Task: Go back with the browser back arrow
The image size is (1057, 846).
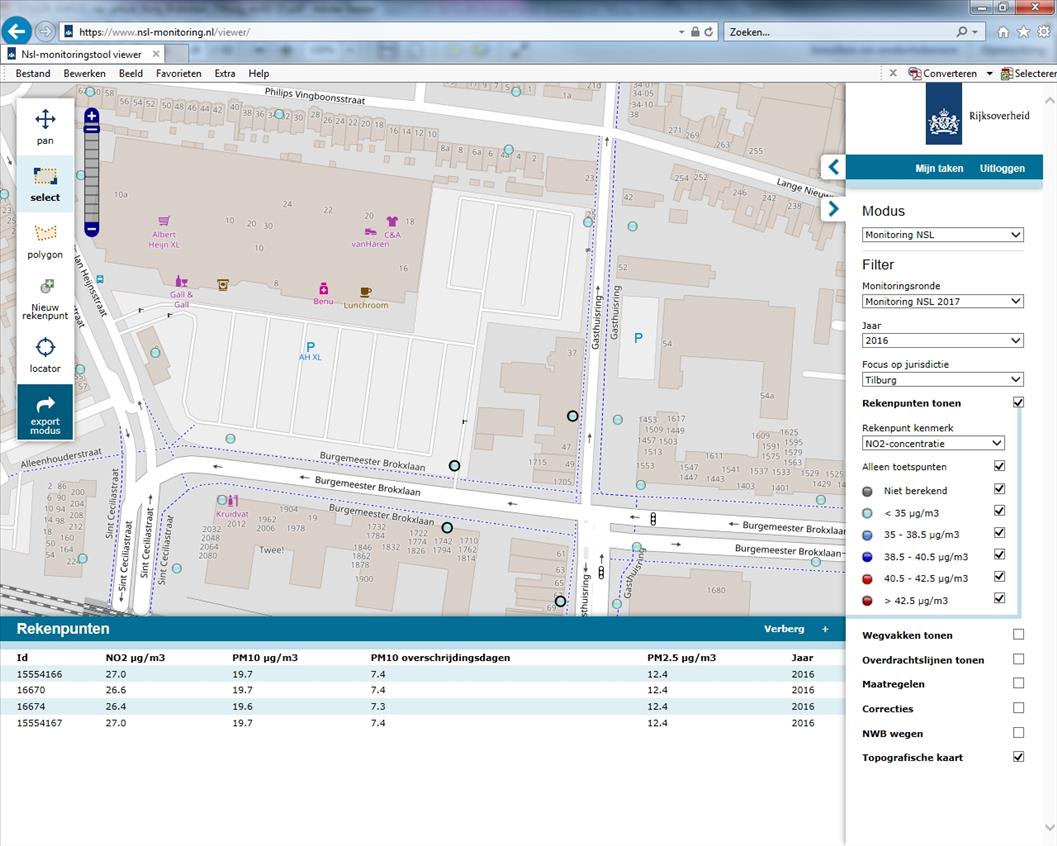Action: coord(17,31)
